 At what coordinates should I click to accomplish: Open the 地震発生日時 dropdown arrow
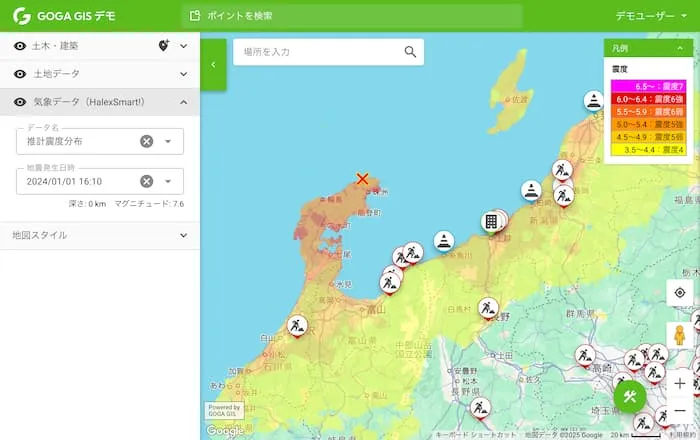(168, 181)
